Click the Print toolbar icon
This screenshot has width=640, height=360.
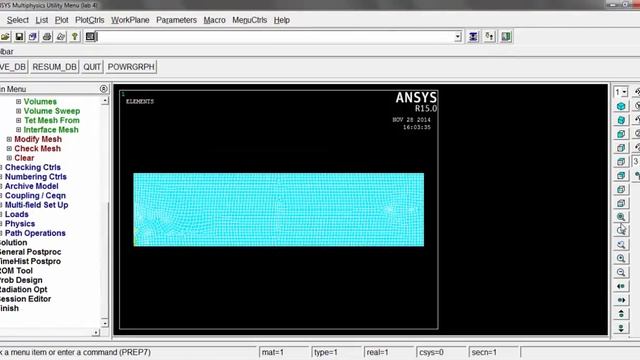click(47, 37)
